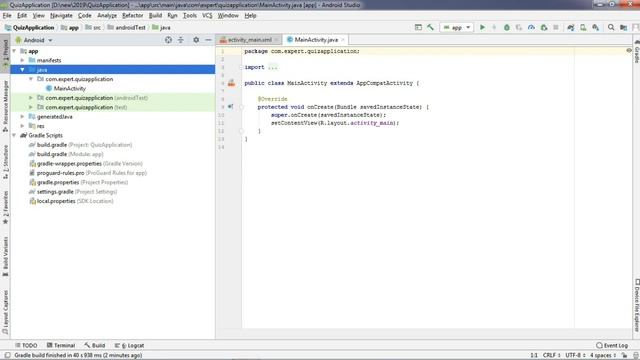The image size is (640, 360).
Task: Expand com.expert.quizapplication (test) package
Action: point(31,107)
